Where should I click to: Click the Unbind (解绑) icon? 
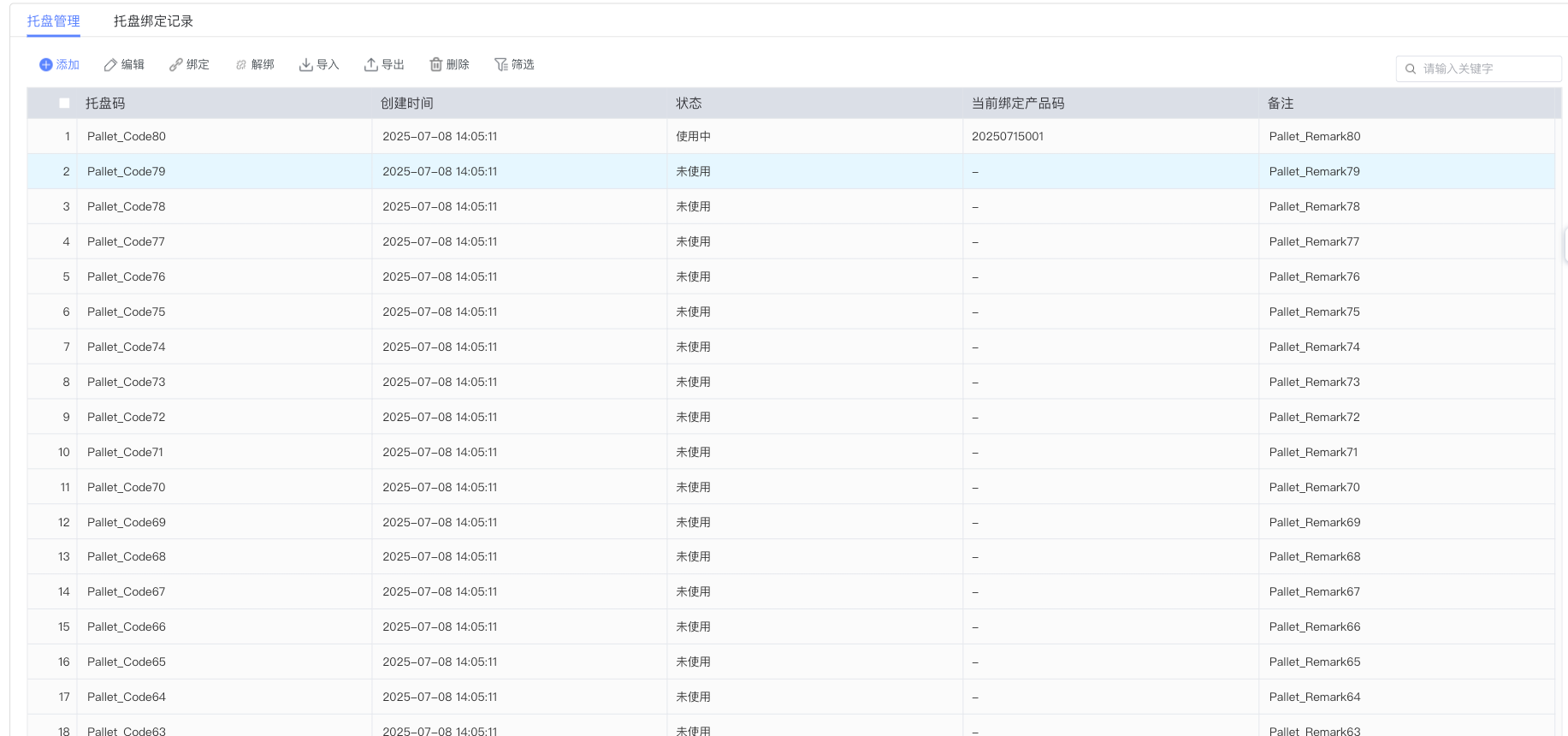tap(241, 65)
